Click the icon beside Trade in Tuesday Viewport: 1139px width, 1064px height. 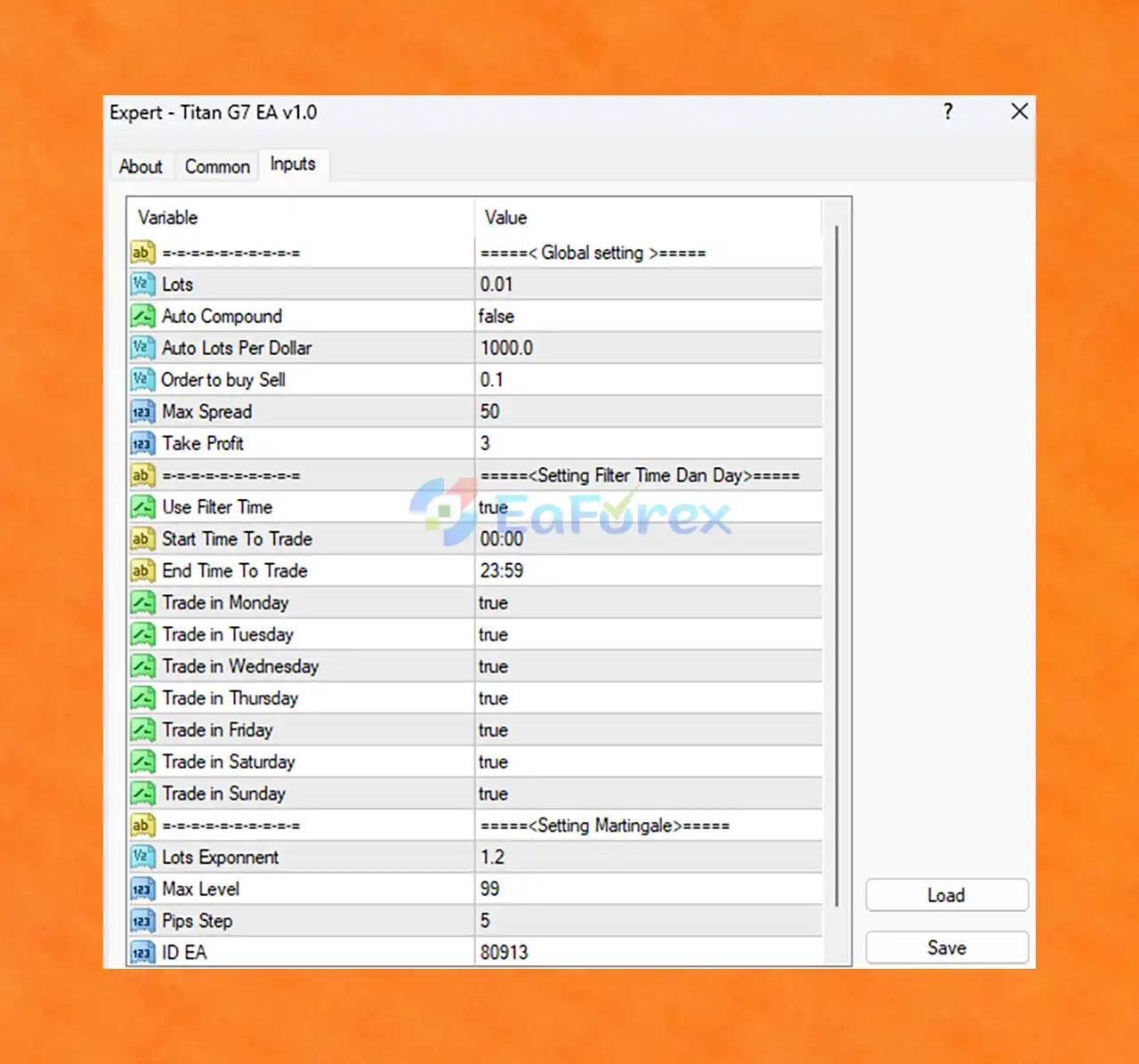142,634
